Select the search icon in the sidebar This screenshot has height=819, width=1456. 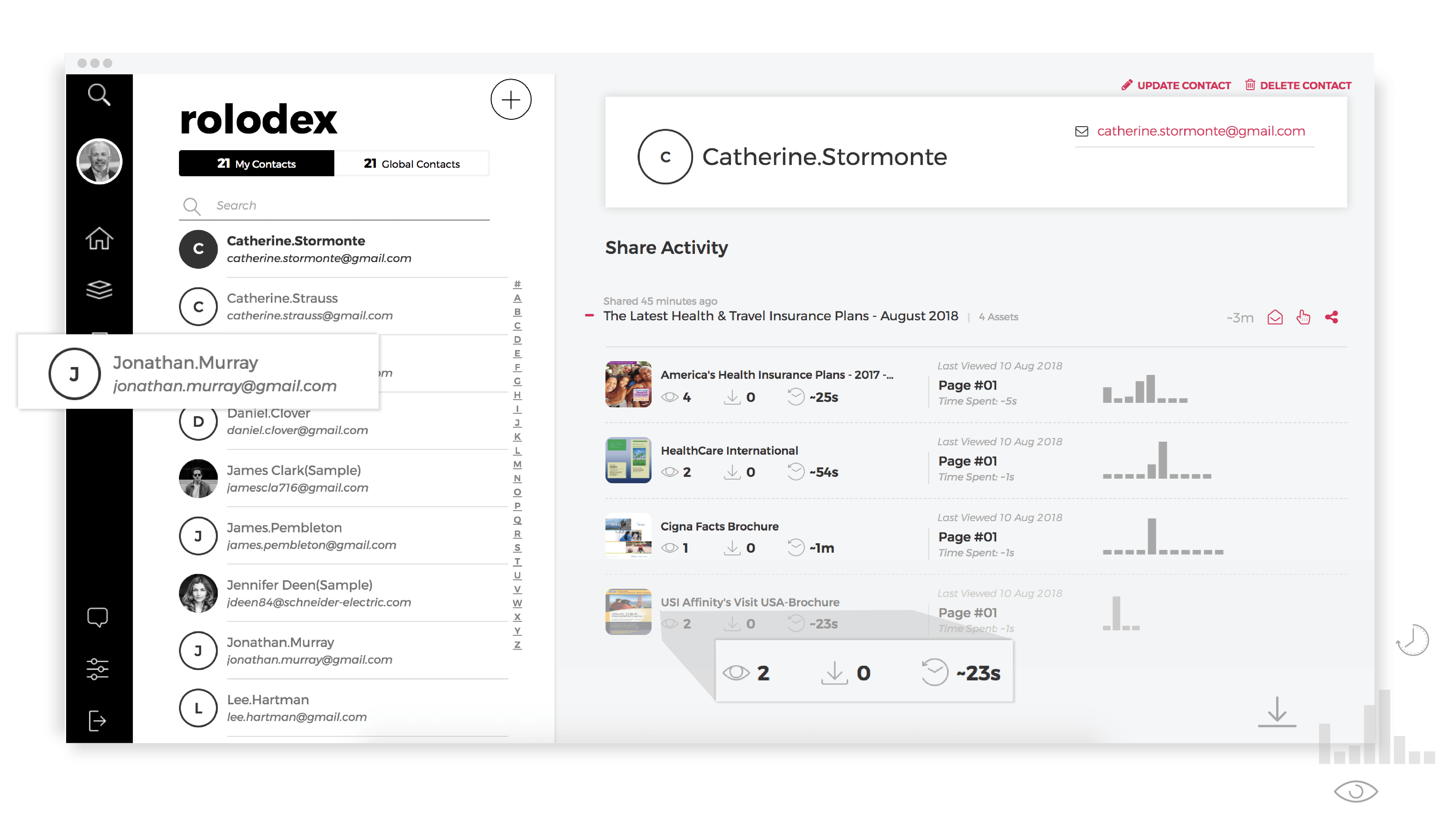99,94
